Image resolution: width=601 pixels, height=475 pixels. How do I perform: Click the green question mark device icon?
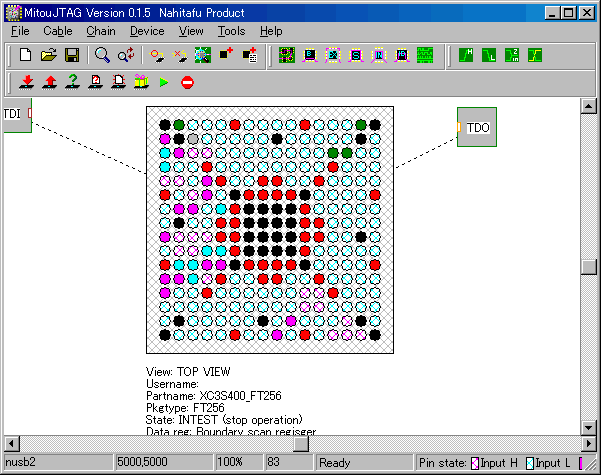pyautogui.click(x=71, y=82)
